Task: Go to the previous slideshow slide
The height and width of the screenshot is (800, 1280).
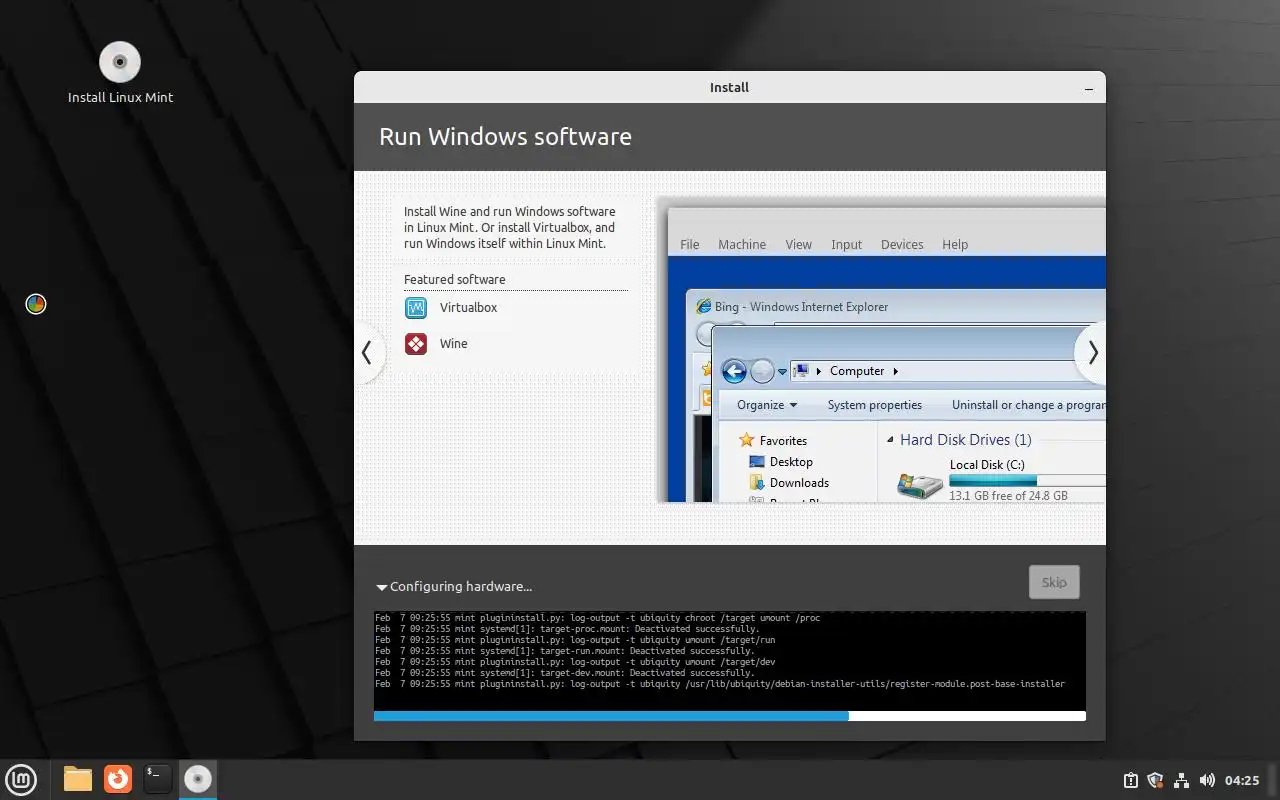Action: click(367, 352)
